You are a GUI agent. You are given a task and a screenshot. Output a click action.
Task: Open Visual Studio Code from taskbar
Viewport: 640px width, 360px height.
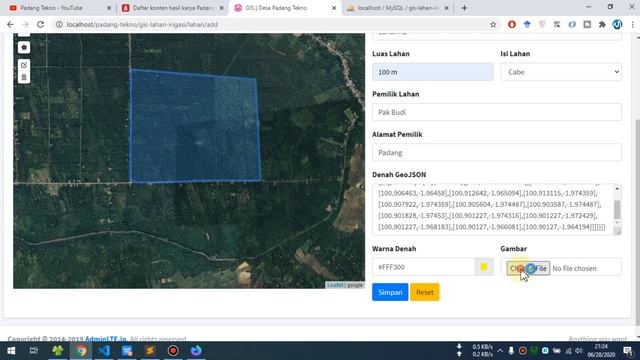click(x=104, y=351)
